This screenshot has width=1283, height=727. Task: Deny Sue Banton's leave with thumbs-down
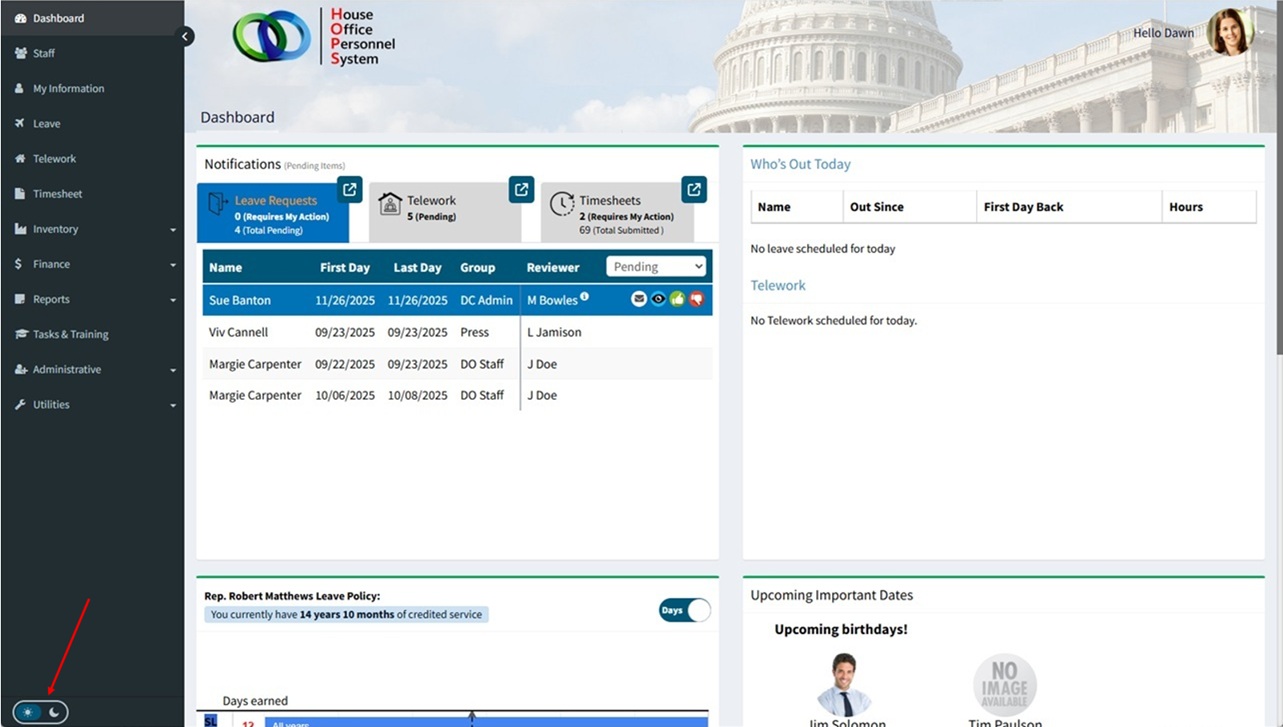(x=696, y=299)
